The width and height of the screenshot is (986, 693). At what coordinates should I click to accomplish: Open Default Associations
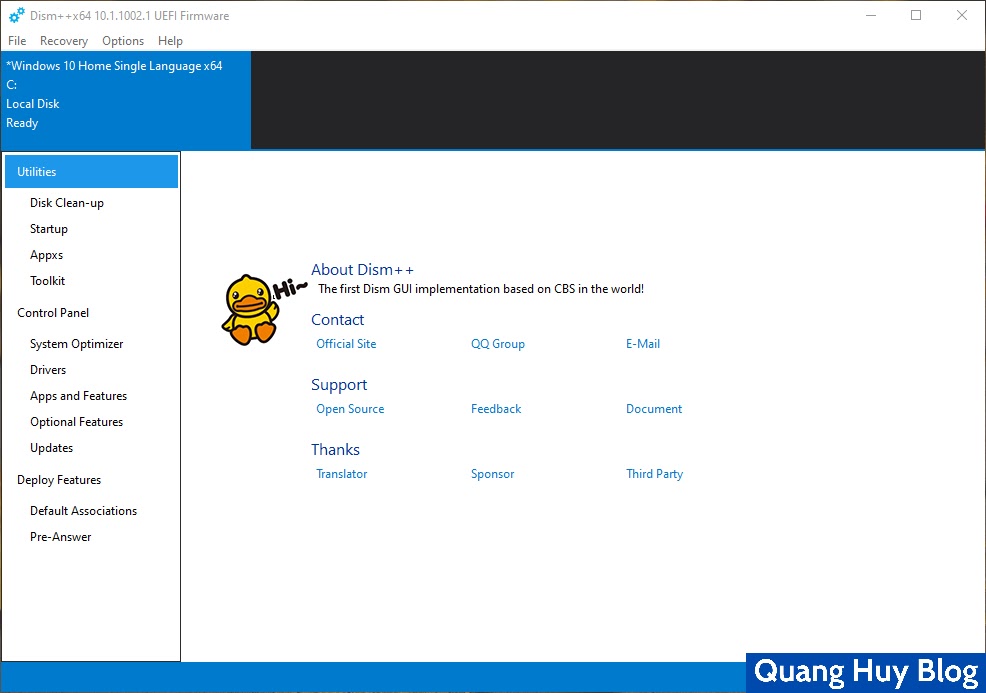tap(83, 511)
